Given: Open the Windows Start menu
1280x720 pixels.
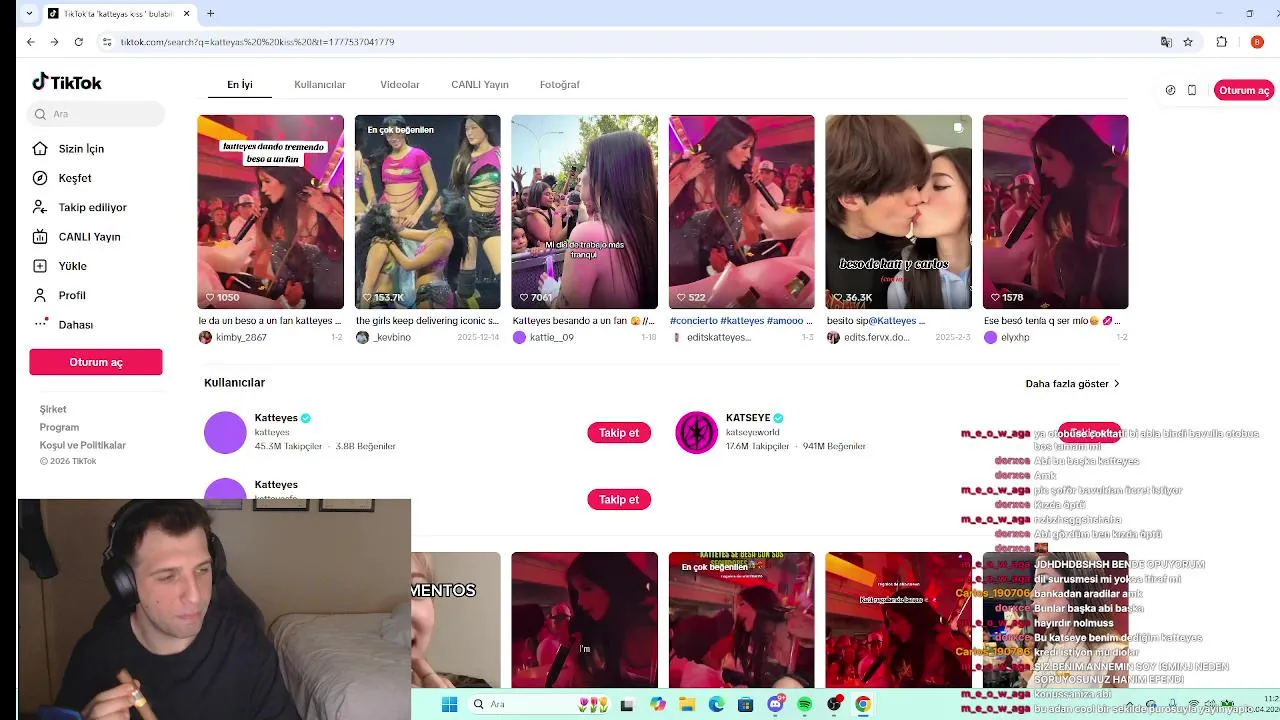Looking at the screenshot, I should (449, 704).
